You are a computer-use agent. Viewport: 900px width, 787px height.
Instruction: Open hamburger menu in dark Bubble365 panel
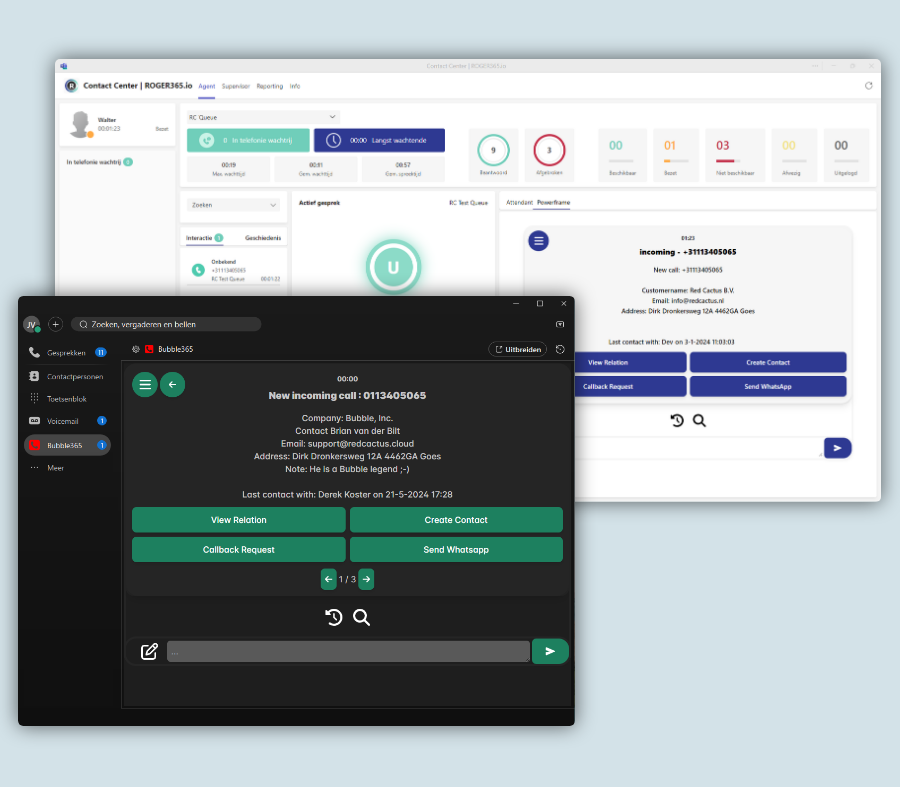(145, 385)
